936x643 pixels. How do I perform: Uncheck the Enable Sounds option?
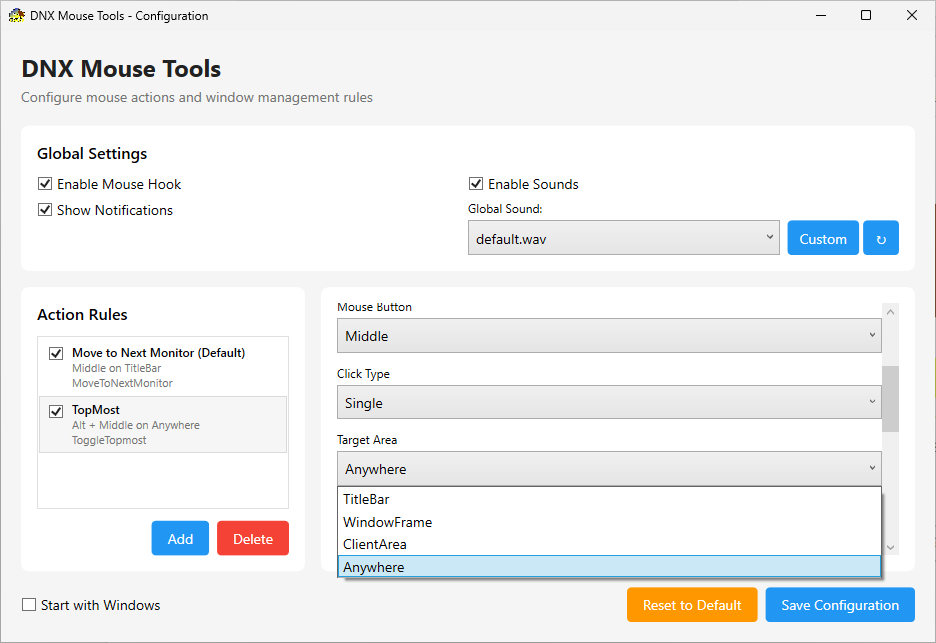476,184
